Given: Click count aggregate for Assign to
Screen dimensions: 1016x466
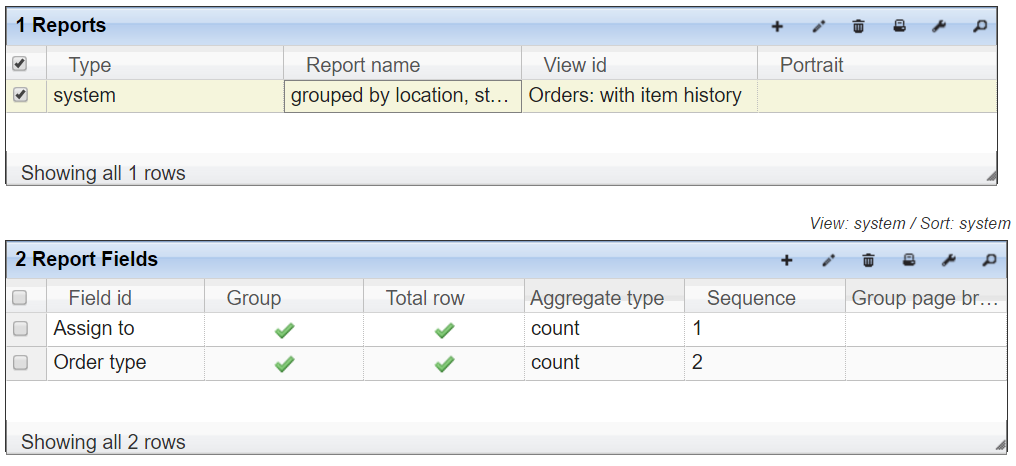Looking at the screenshot, I should coord(604,329).
